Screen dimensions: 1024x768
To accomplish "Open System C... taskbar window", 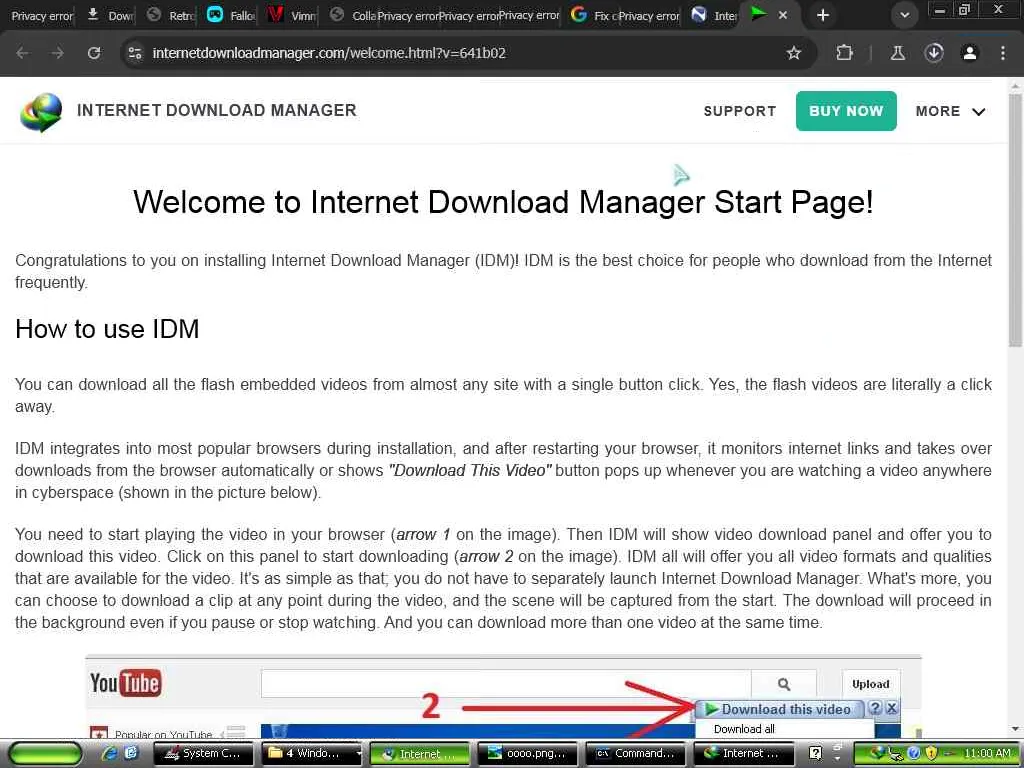I will click(204, 754).
